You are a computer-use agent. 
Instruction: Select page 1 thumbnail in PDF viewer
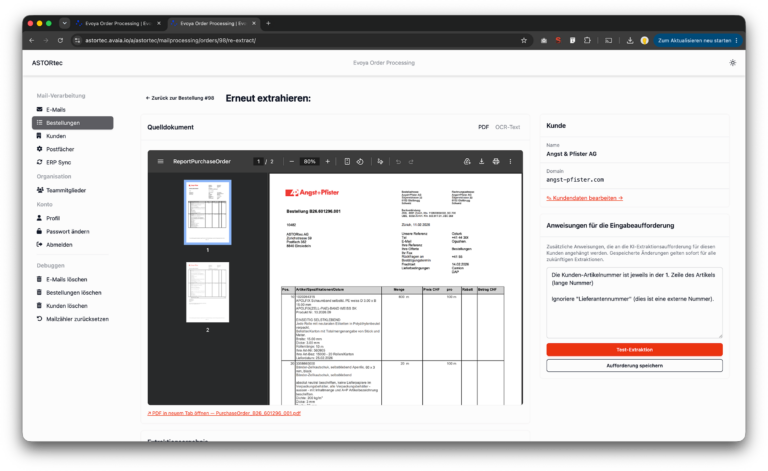208,212
